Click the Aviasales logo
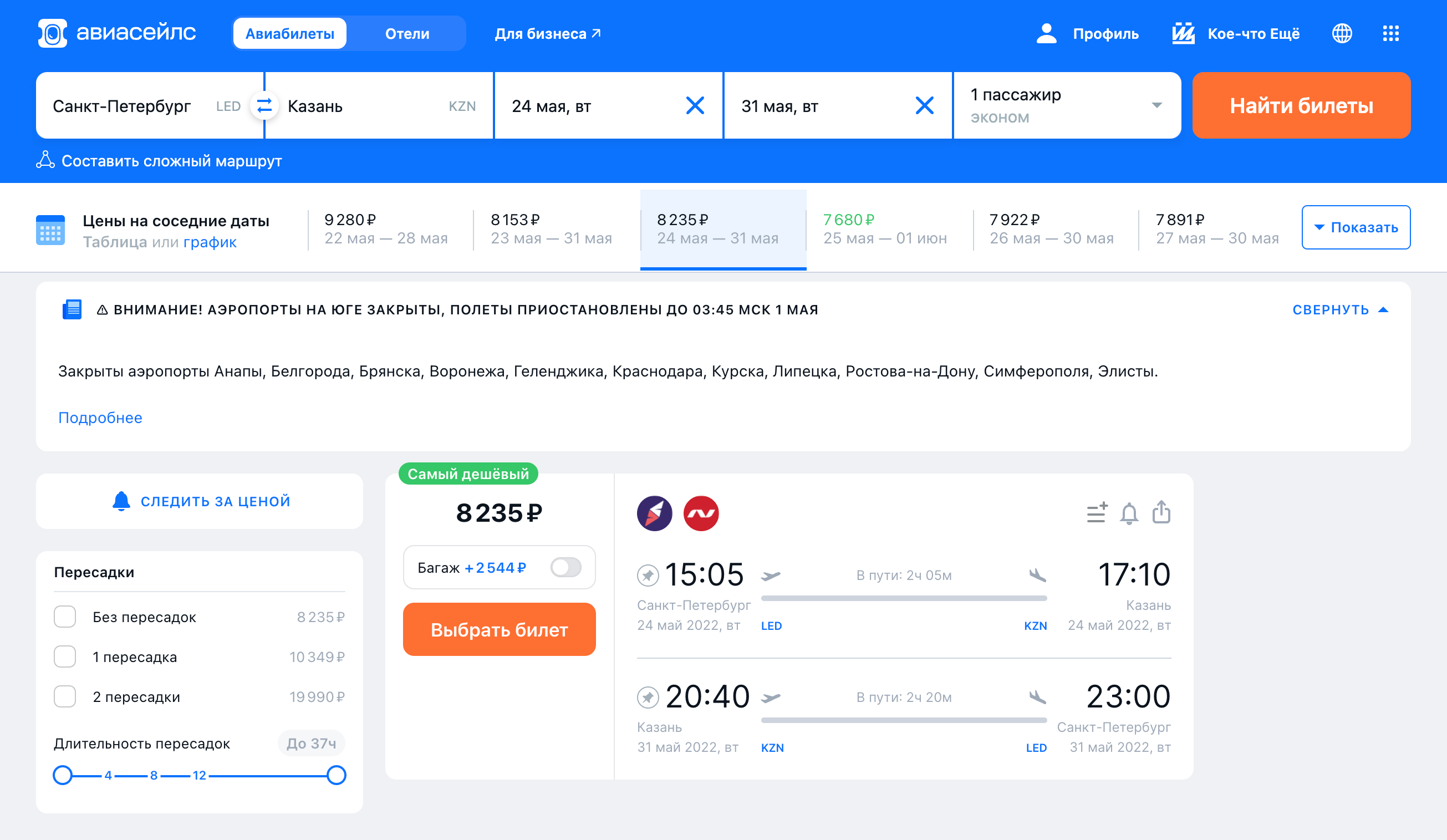Image resolution: width=1447 pixels, height=840 pixels. [x=116, y=33]
